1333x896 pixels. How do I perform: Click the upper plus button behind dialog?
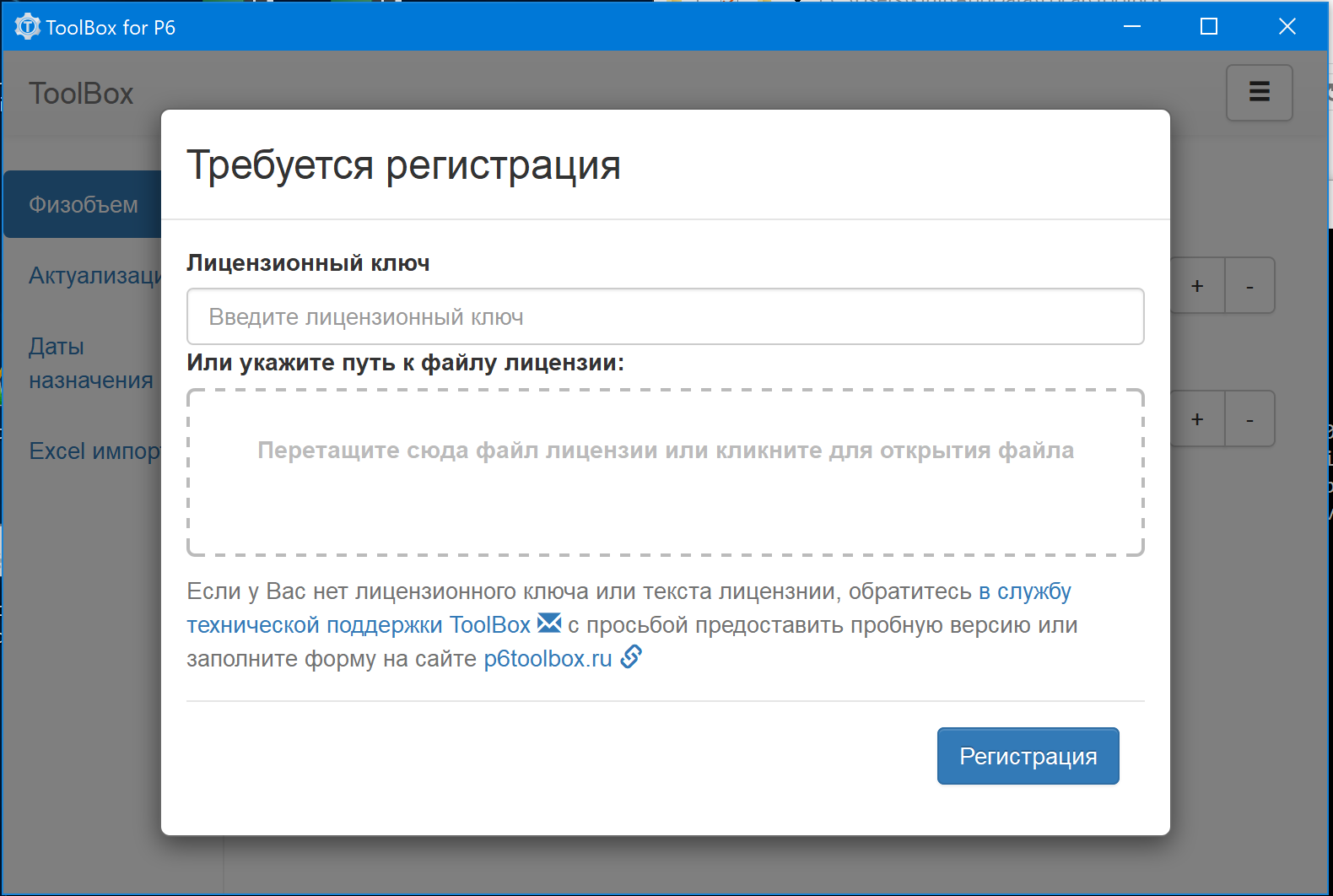pyautogui.click(x=1197, y=286)
